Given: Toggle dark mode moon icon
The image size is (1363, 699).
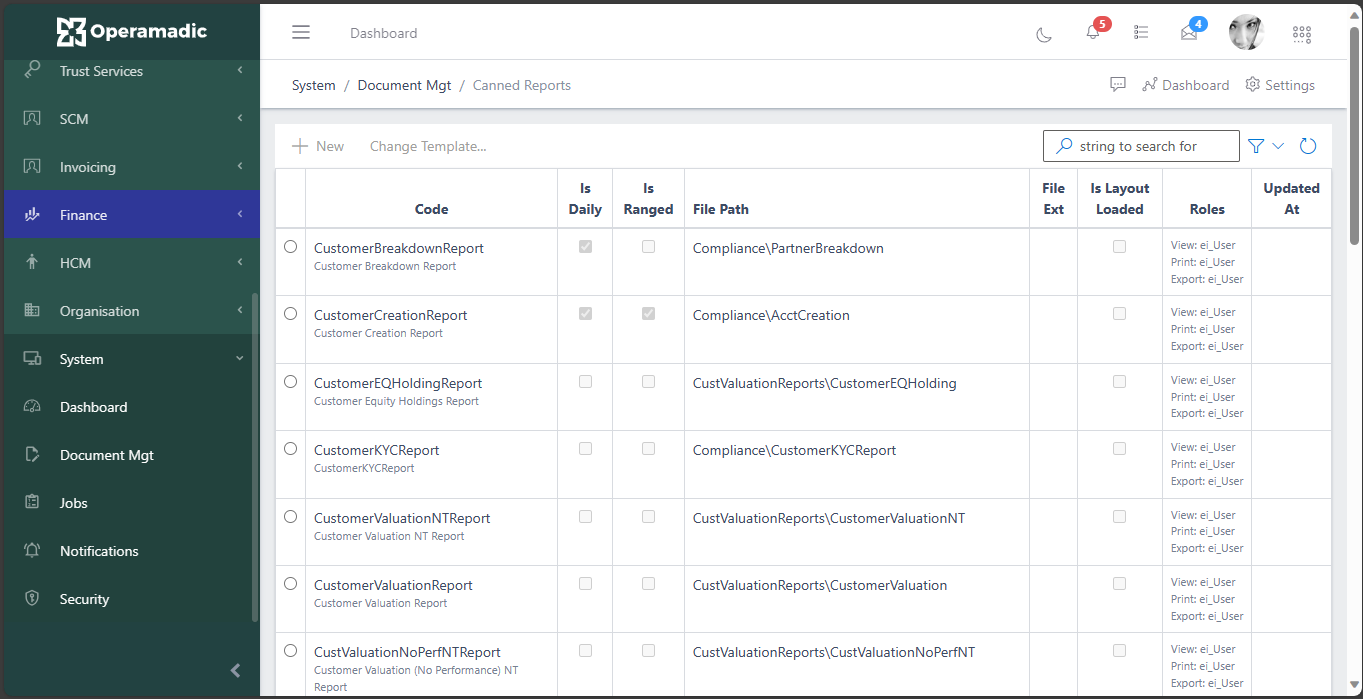Looking at the screenshot, I should [x=1043, y=34].
